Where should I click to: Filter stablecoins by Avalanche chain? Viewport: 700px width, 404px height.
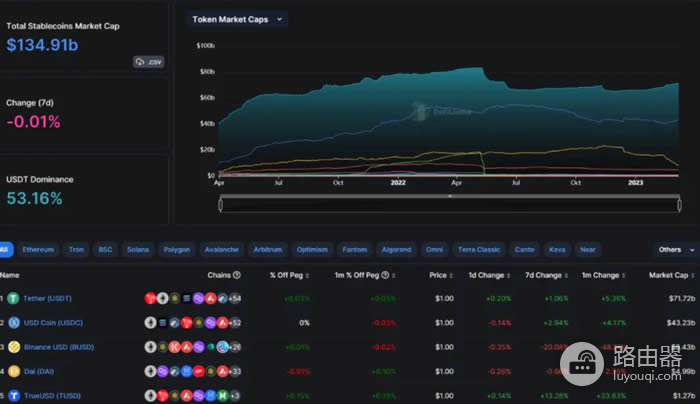[221, 250]
